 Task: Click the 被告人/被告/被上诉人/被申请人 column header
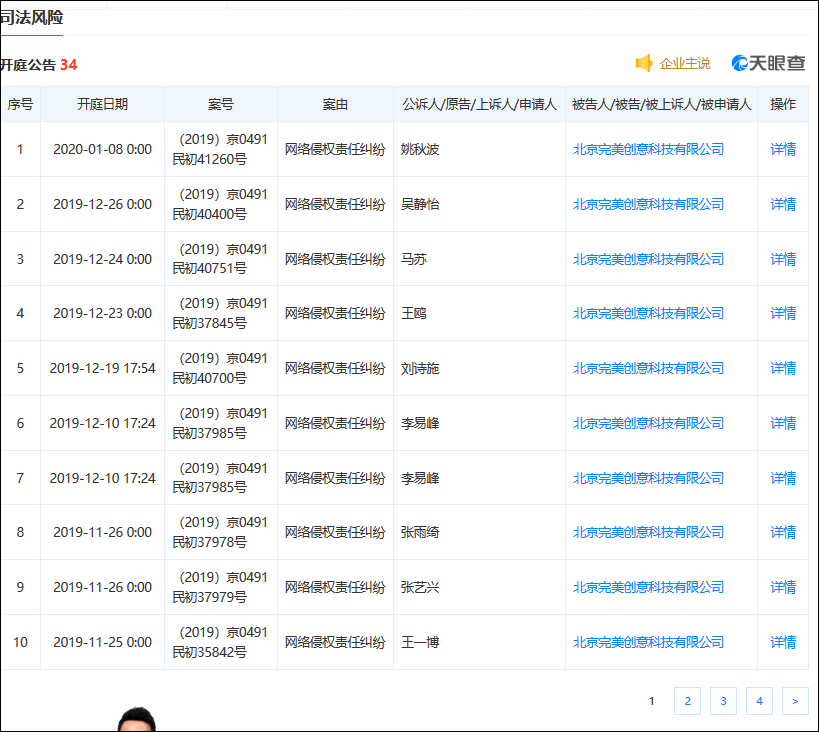click(661, 104)
